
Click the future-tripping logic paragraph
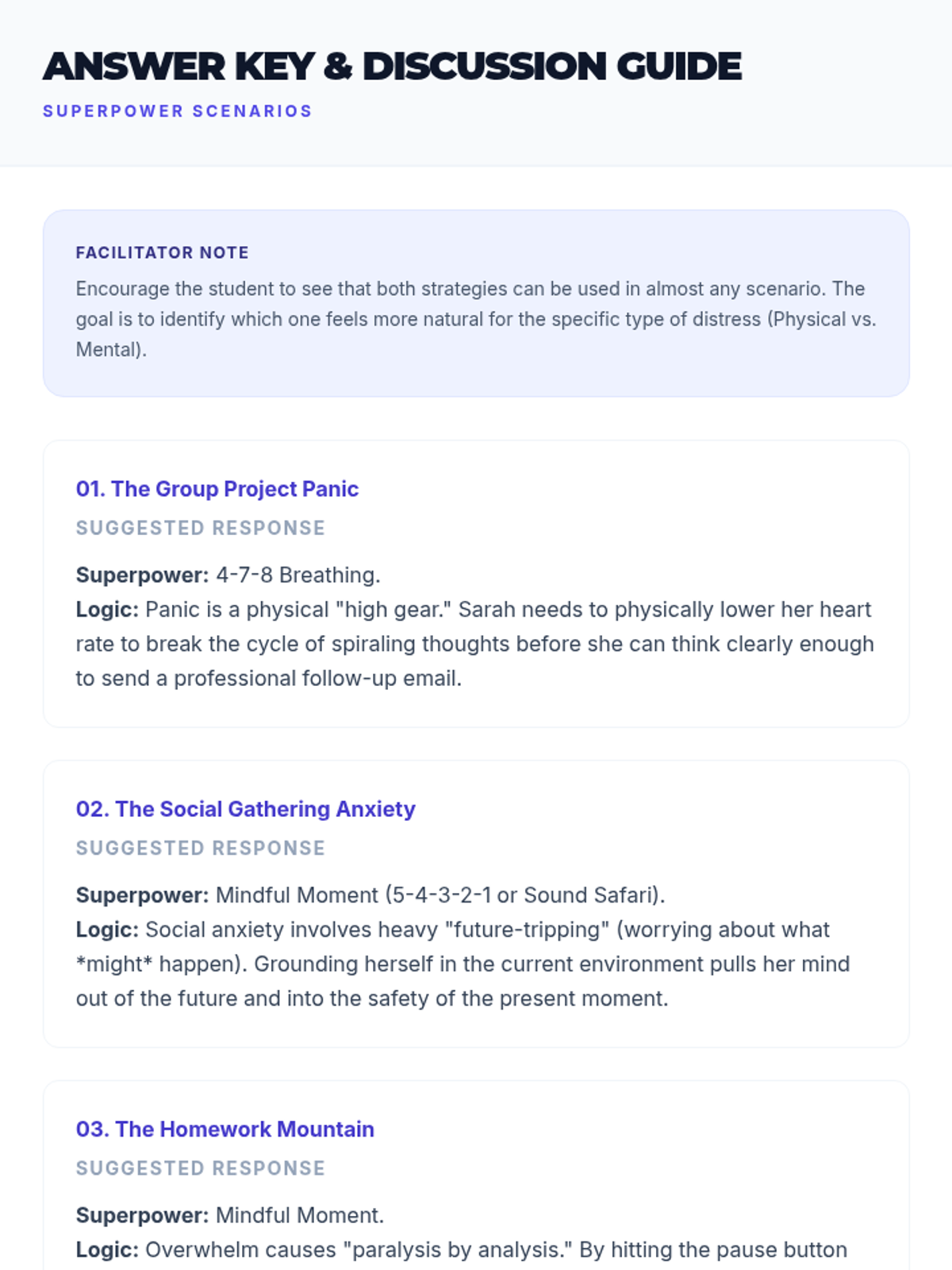(x=463, y=964)
